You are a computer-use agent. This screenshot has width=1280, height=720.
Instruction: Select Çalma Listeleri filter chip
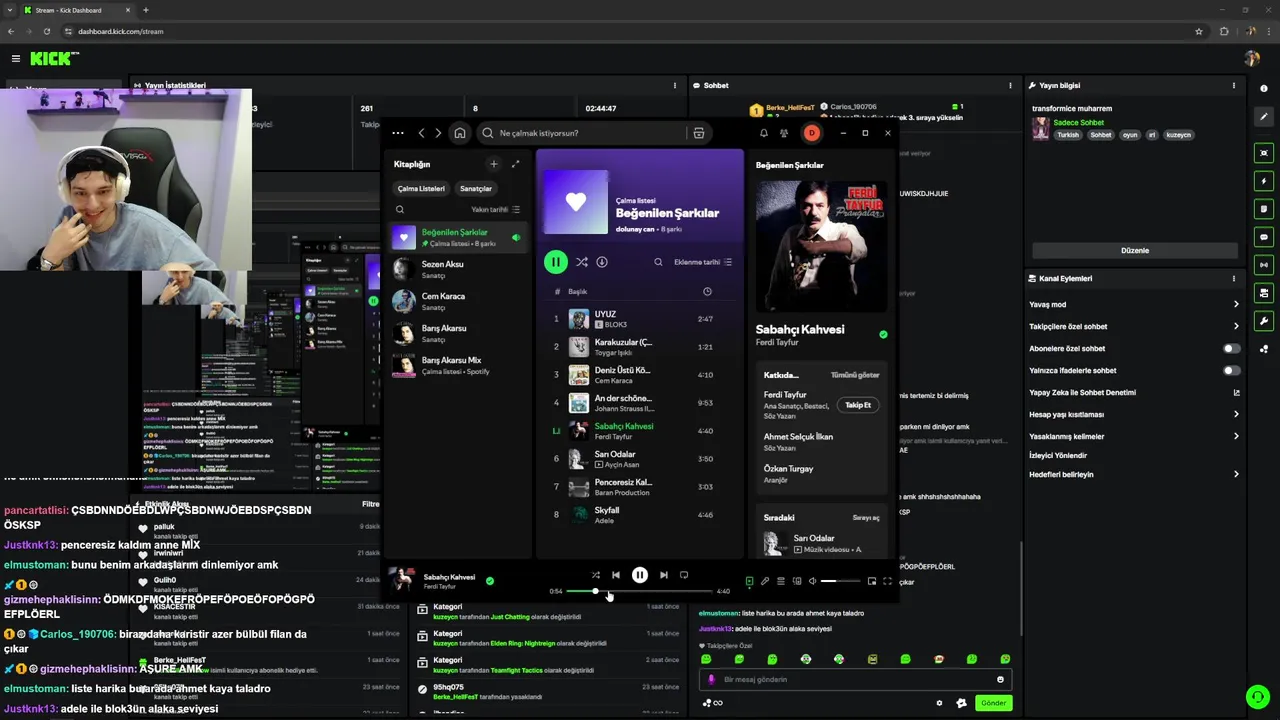[x=421, y=188]
